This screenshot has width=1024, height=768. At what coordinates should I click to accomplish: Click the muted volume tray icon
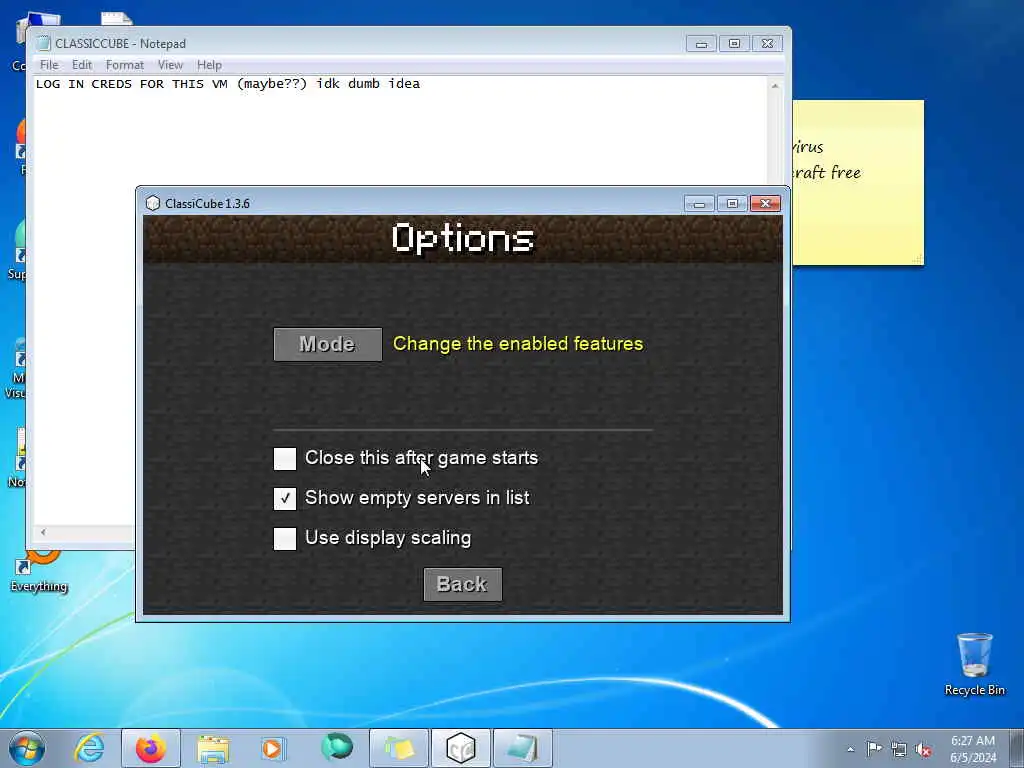(923, 749)
